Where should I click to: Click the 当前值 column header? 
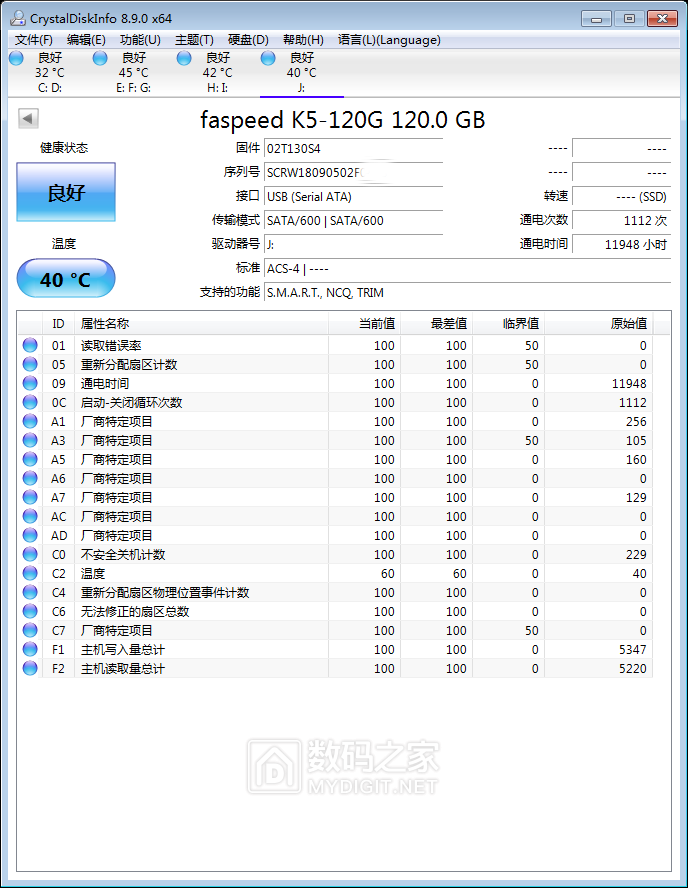[364, 323]
